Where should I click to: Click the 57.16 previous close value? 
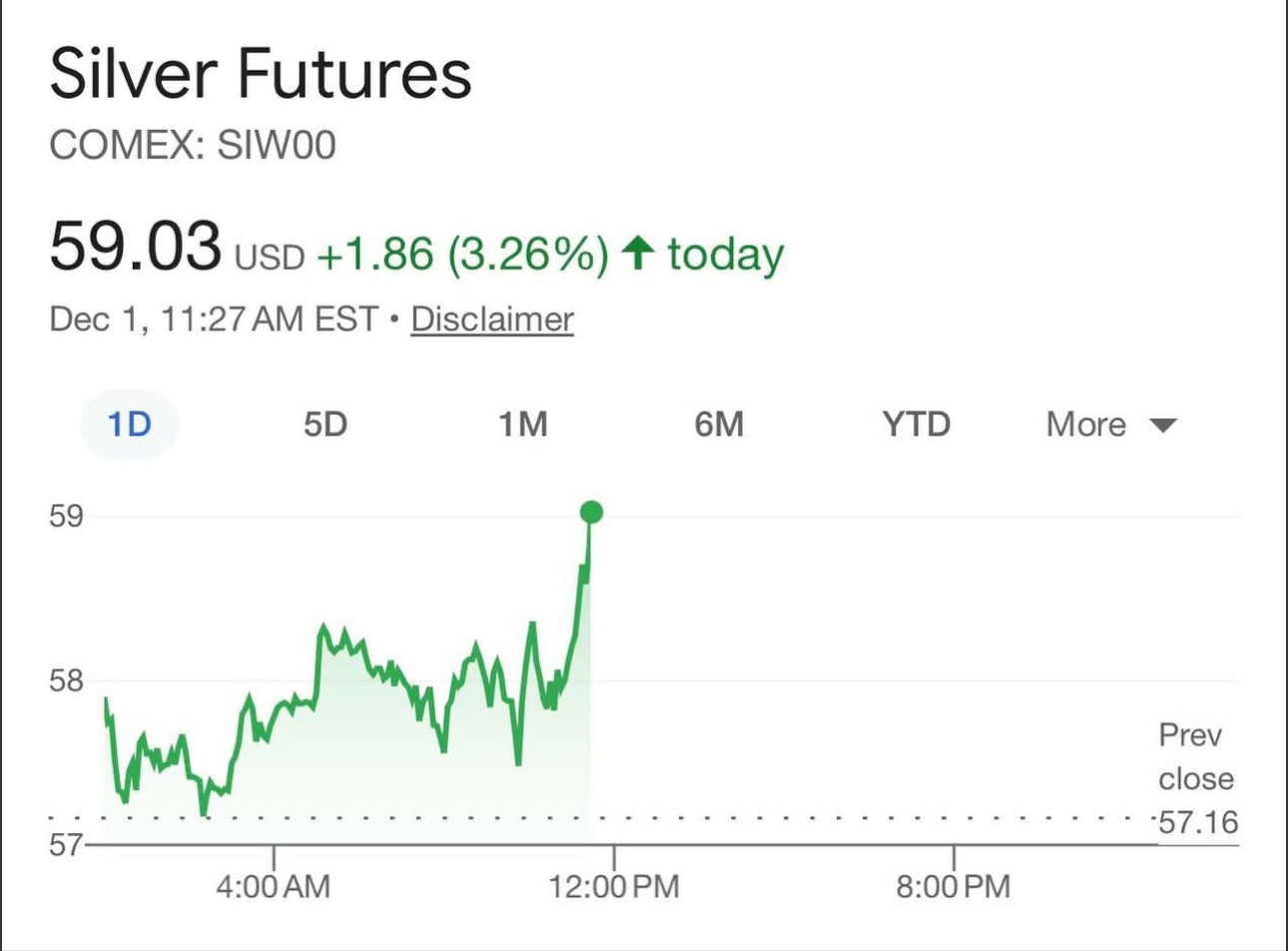coord(1198,822)
